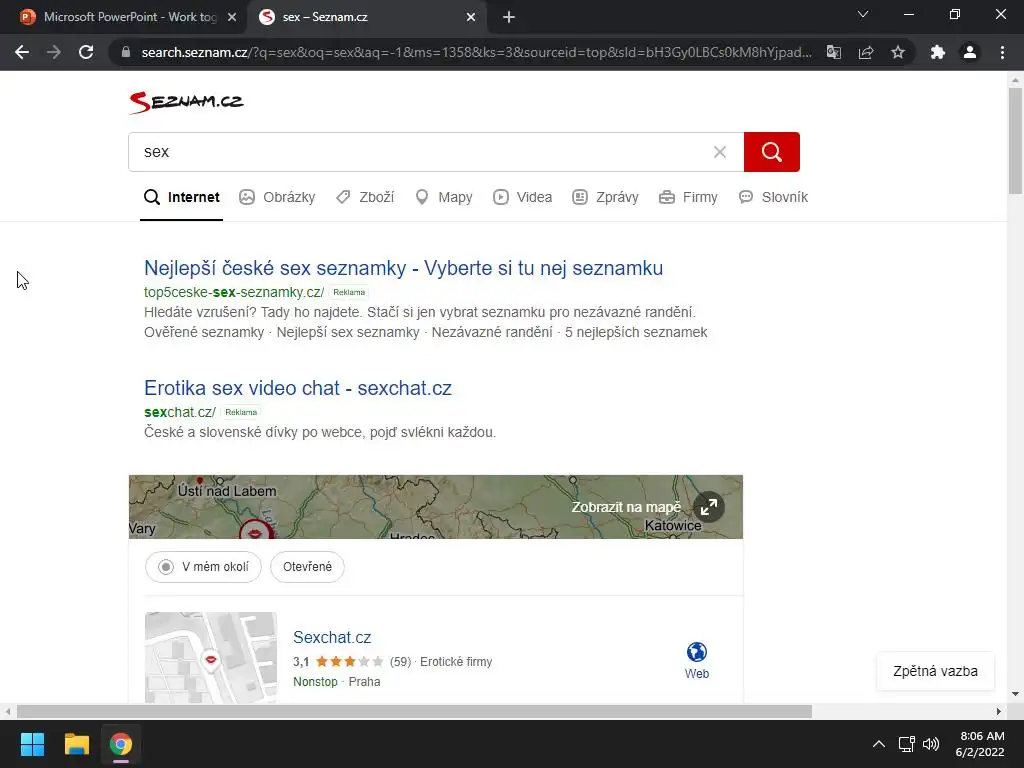Click the Sexchat.cz star rating
The image size is (1024, 768).
coord(349,662)
